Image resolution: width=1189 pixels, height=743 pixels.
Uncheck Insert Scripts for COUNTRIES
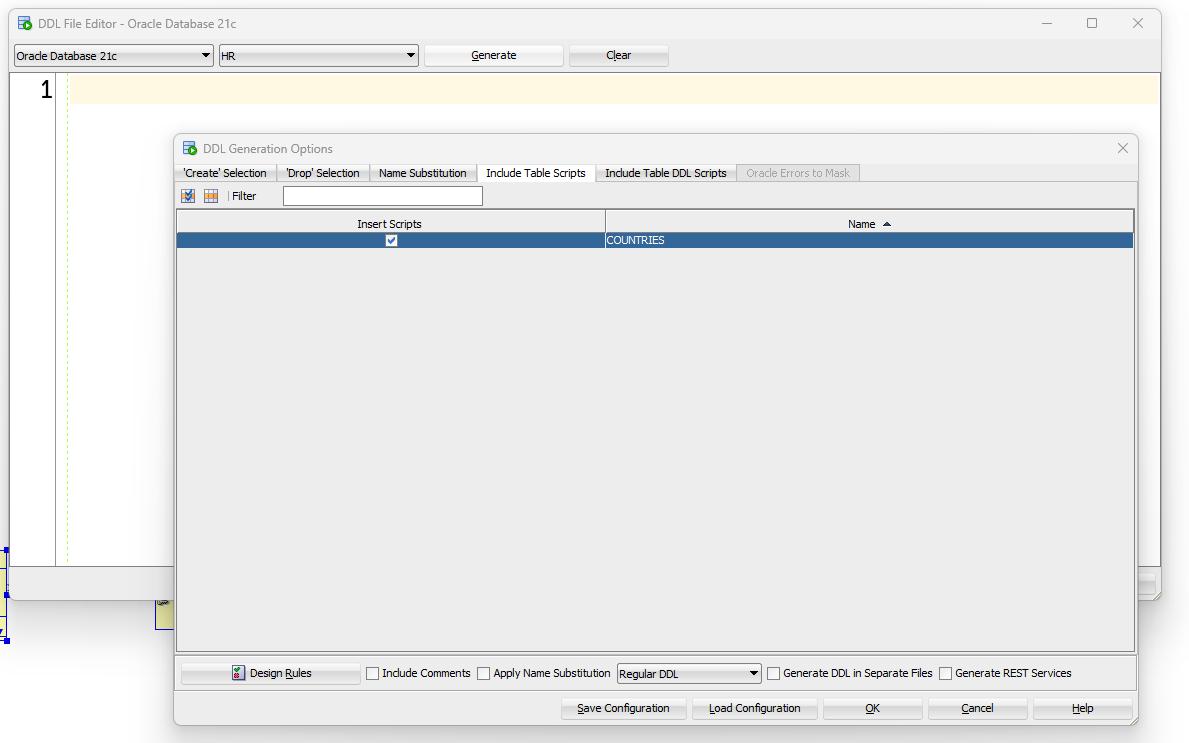point(391,240)
